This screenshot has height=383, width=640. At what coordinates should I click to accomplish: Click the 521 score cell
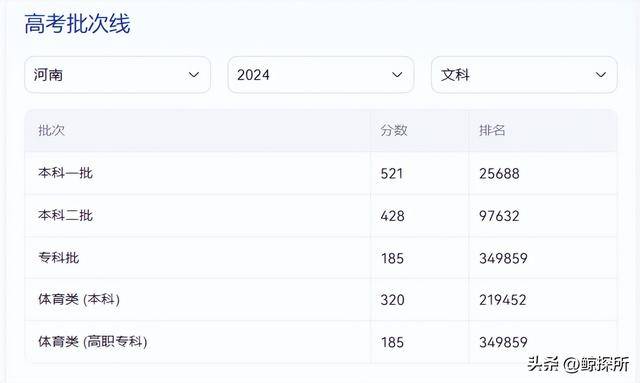point(392,174)
